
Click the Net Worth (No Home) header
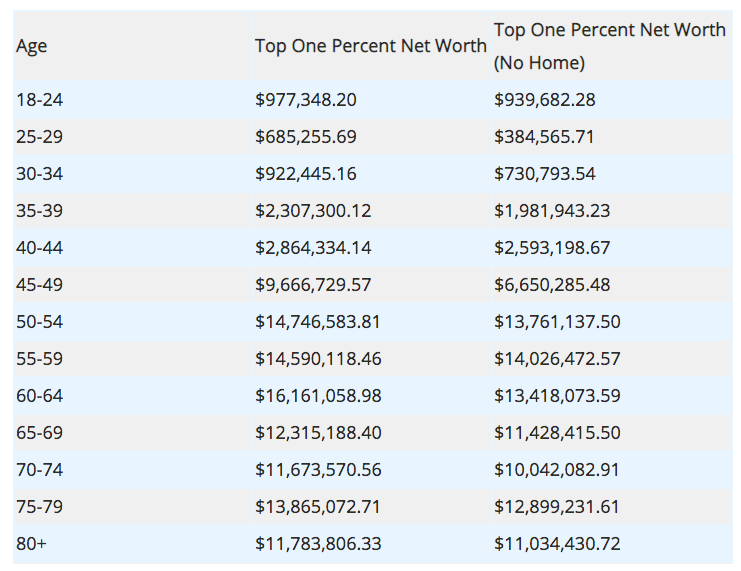[609, 46]
